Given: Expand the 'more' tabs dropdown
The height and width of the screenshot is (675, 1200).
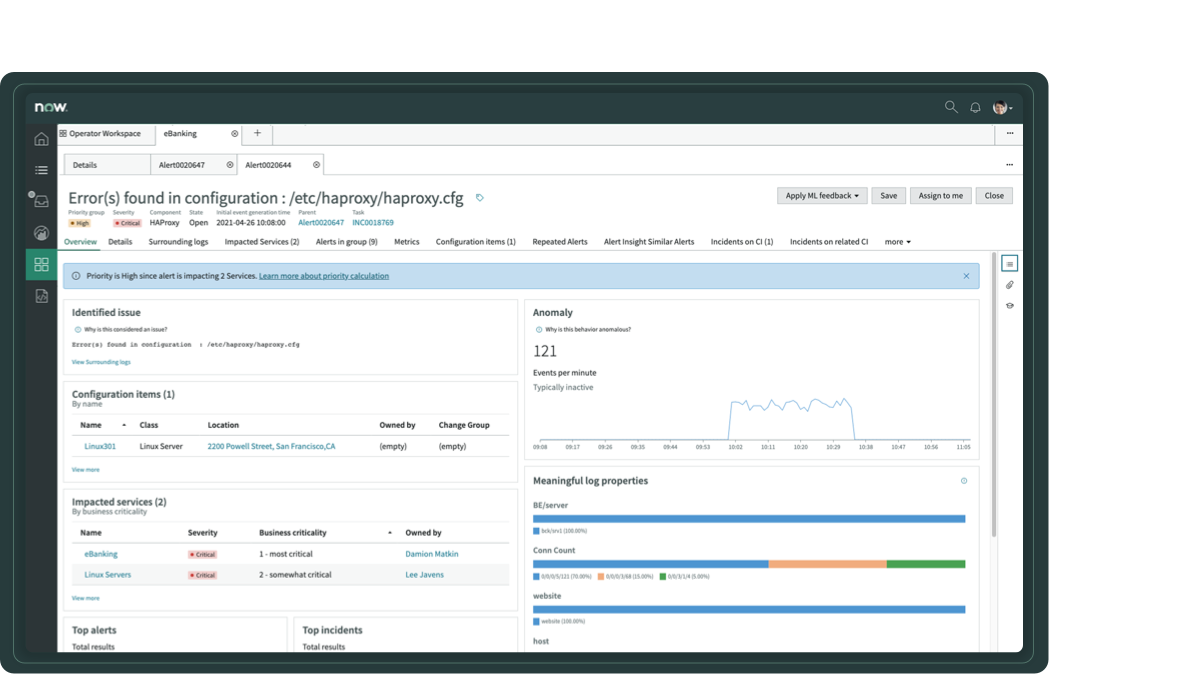Looking at the screenshot, I should 897,241.
